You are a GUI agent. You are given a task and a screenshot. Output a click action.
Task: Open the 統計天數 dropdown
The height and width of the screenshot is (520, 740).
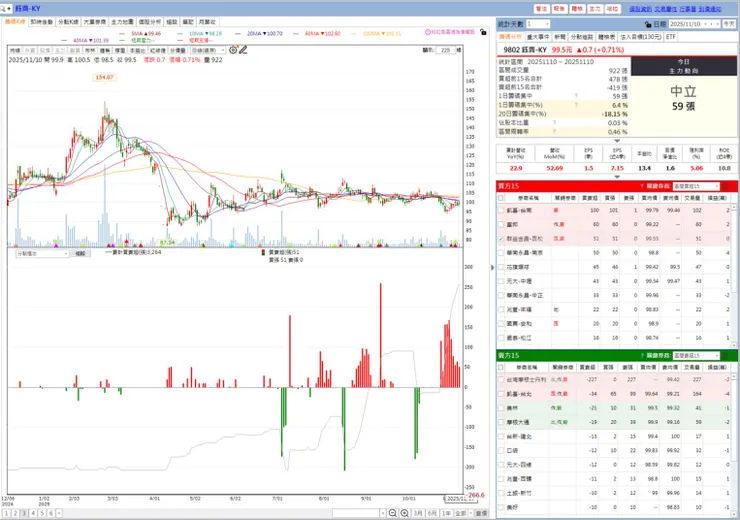538,24
